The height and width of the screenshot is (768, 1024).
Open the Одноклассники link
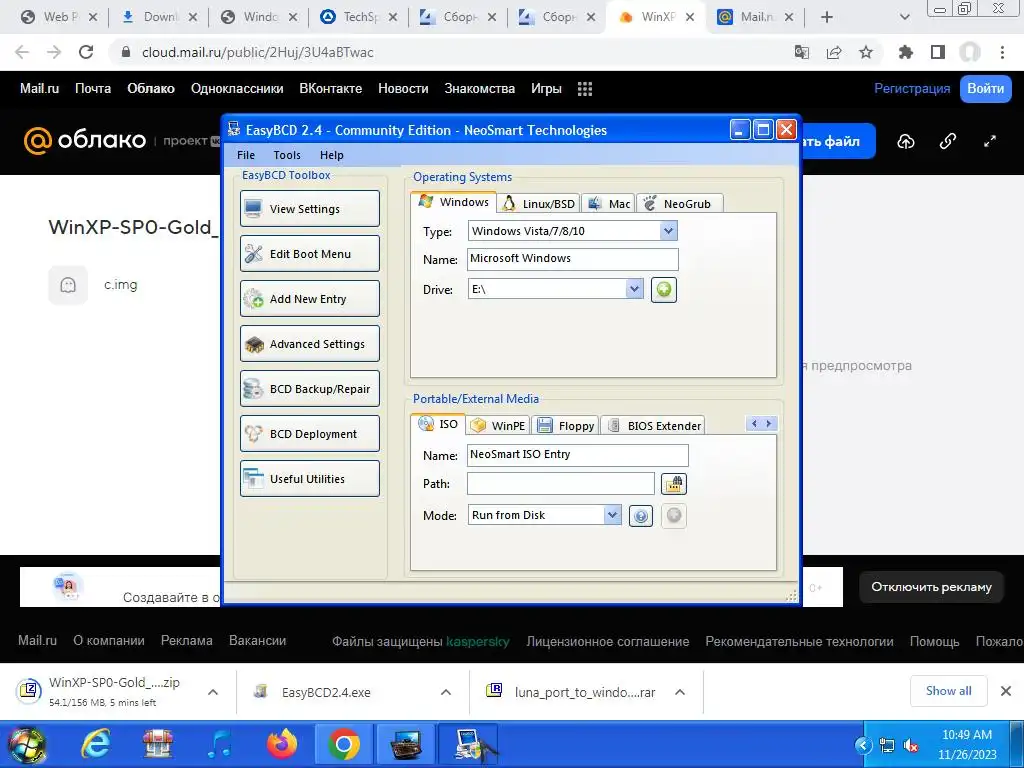point(237,89)
